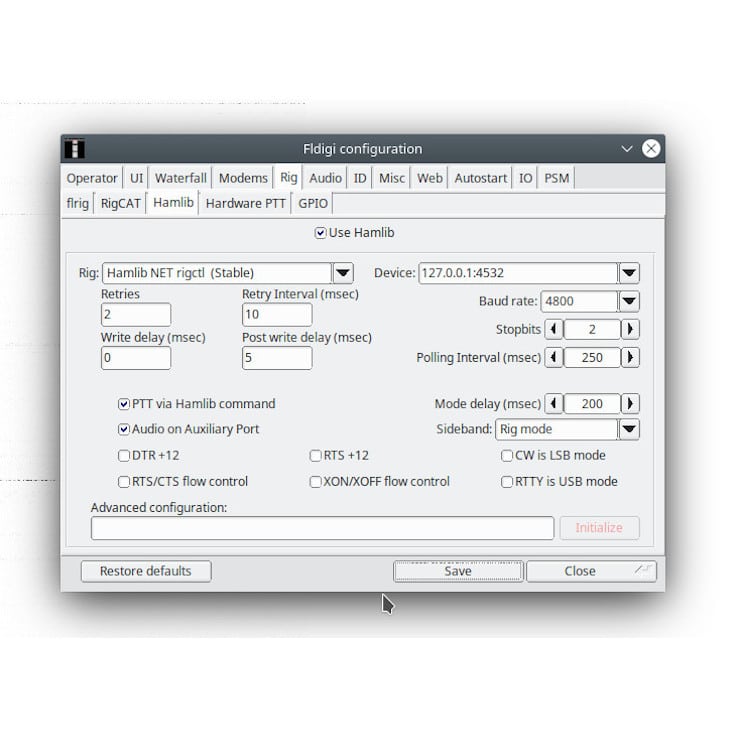Screen dimensions: 737x737
Task: Decrease Polling Interval with left arrow
Action: (554, 357)
